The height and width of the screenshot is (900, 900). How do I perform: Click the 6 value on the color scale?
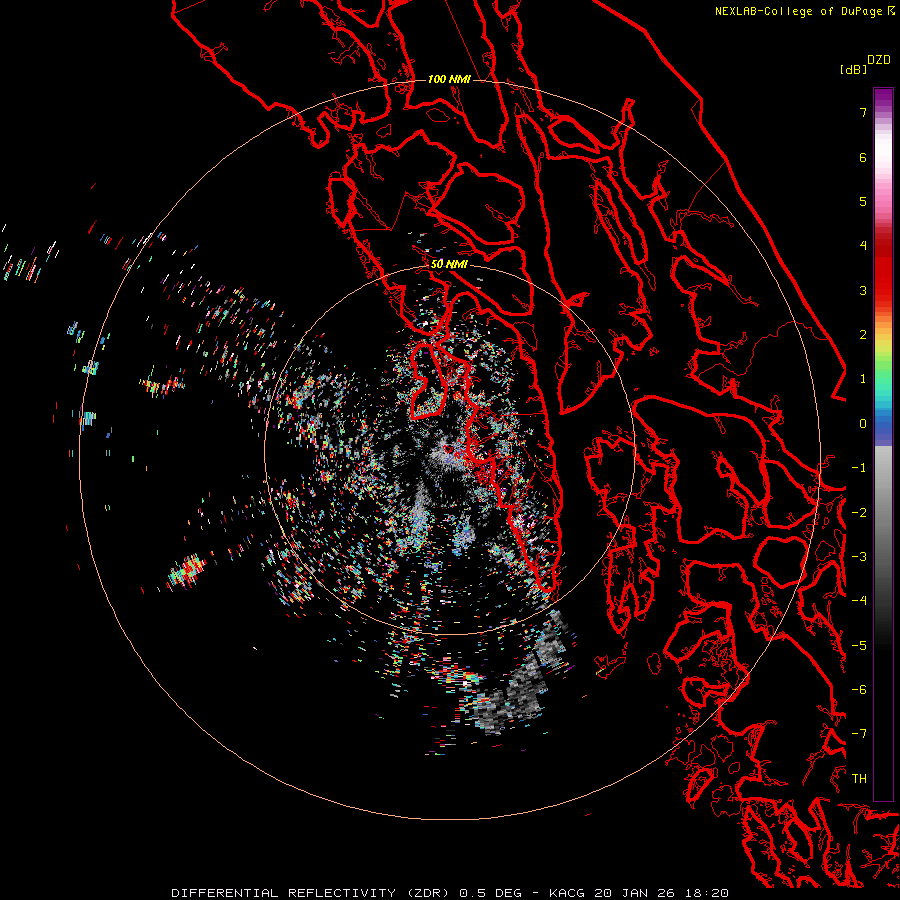(863, 157)
